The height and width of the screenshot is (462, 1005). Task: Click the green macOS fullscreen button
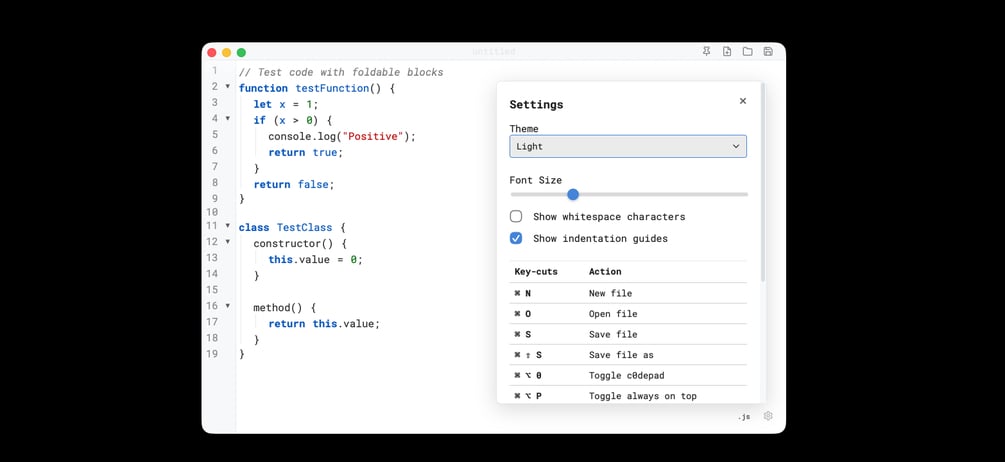click(x=241, y=52)
